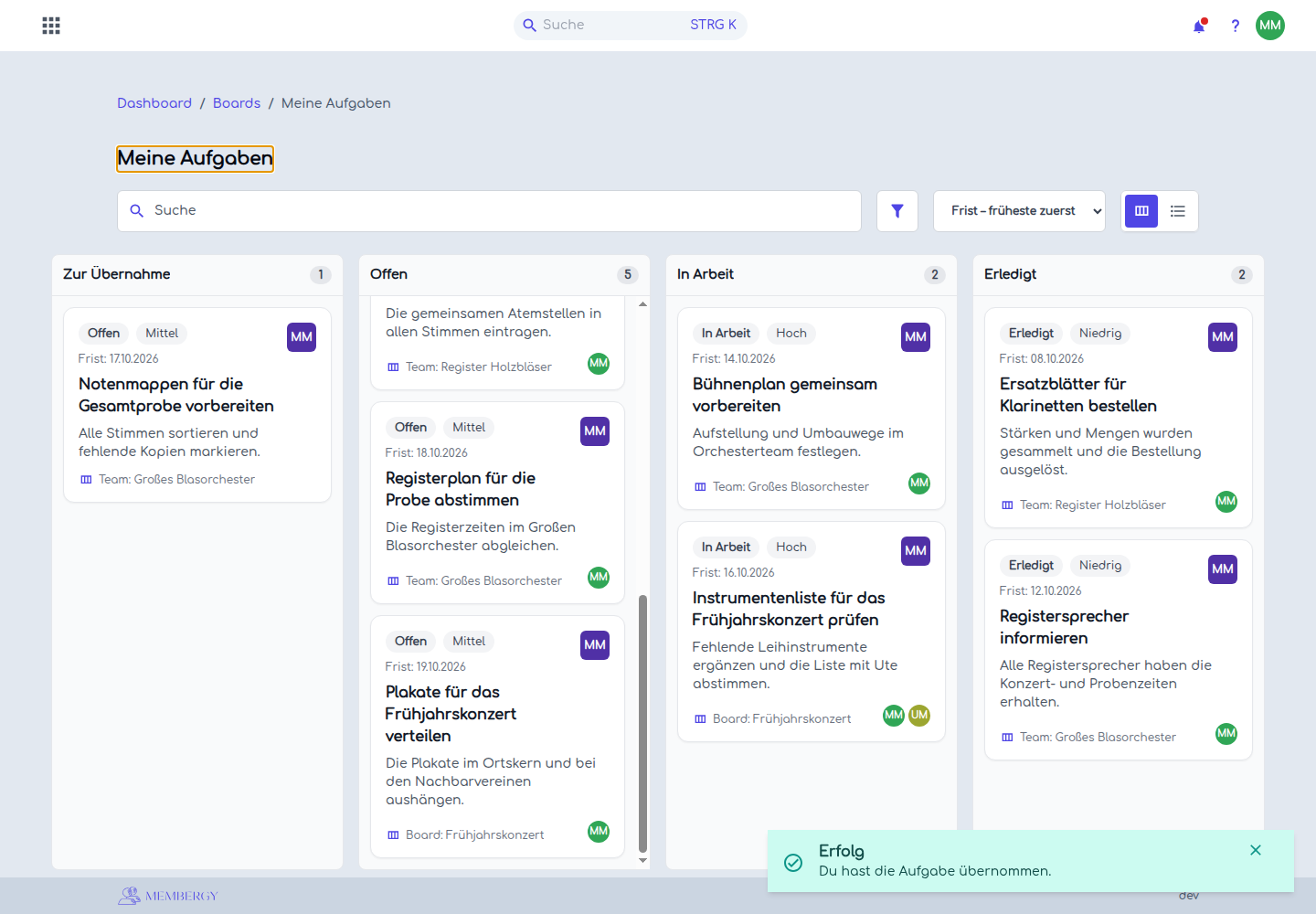The image size is (1316, 914).
Task: Open the notifications bell
Action: click(x=1199, y=26)
